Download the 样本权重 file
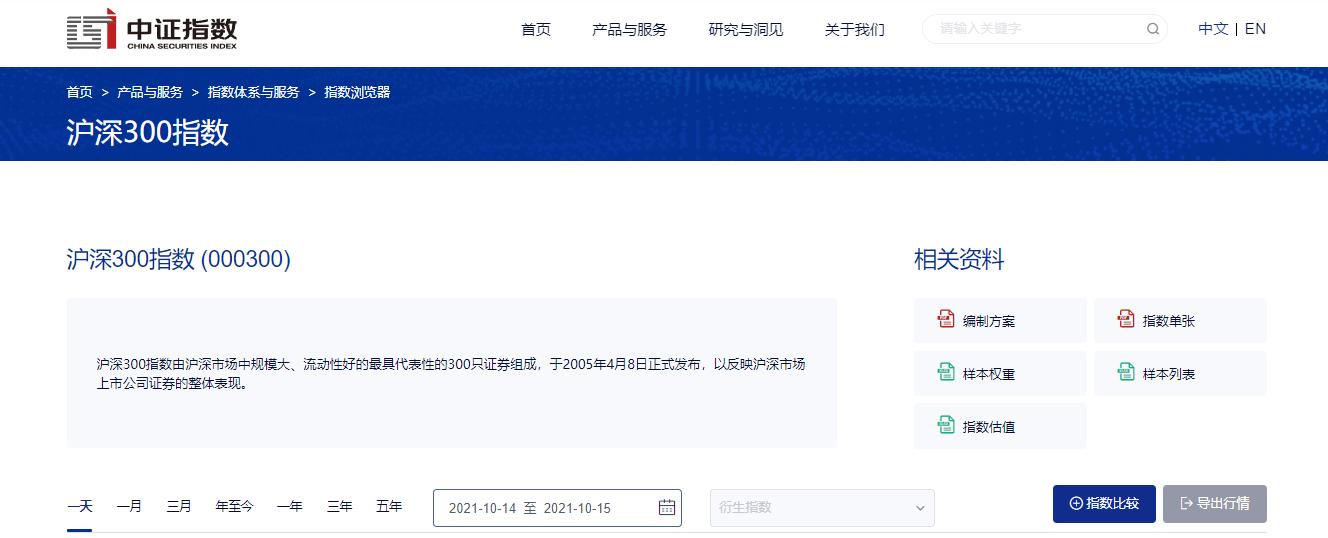1328x538 pixels. pos(1000,373)
